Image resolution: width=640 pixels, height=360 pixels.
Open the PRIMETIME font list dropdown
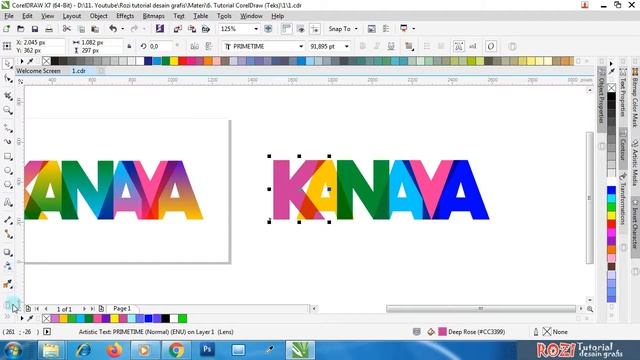coord(301,47)
